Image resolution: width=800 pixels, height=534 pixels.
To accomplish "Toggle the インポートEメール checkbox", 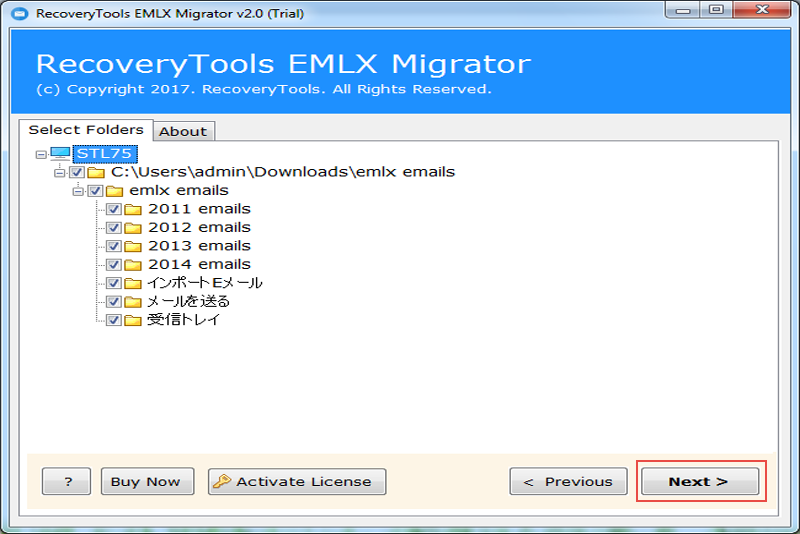I will click(114, 283).
